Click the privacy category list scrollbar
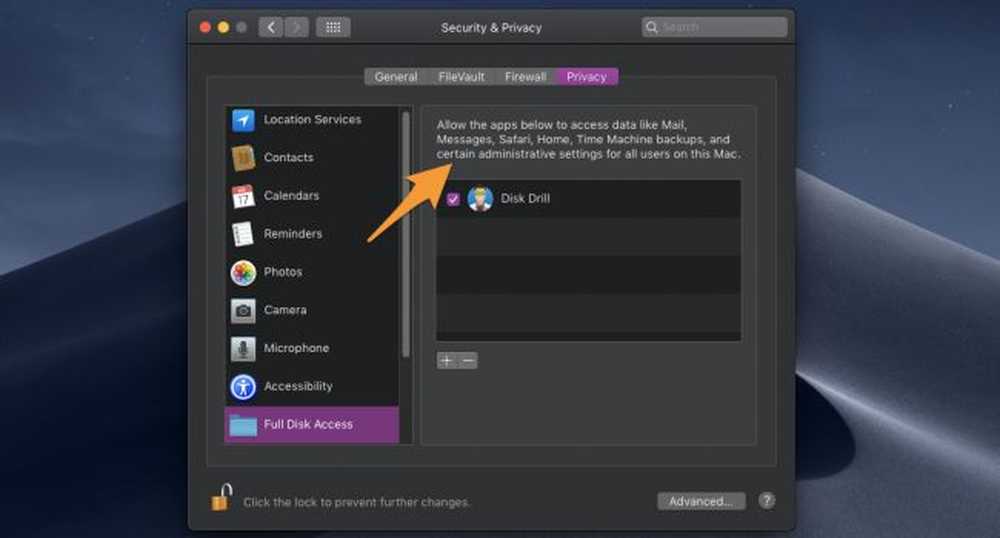1000x538 pixels. (x=406, y=234)
